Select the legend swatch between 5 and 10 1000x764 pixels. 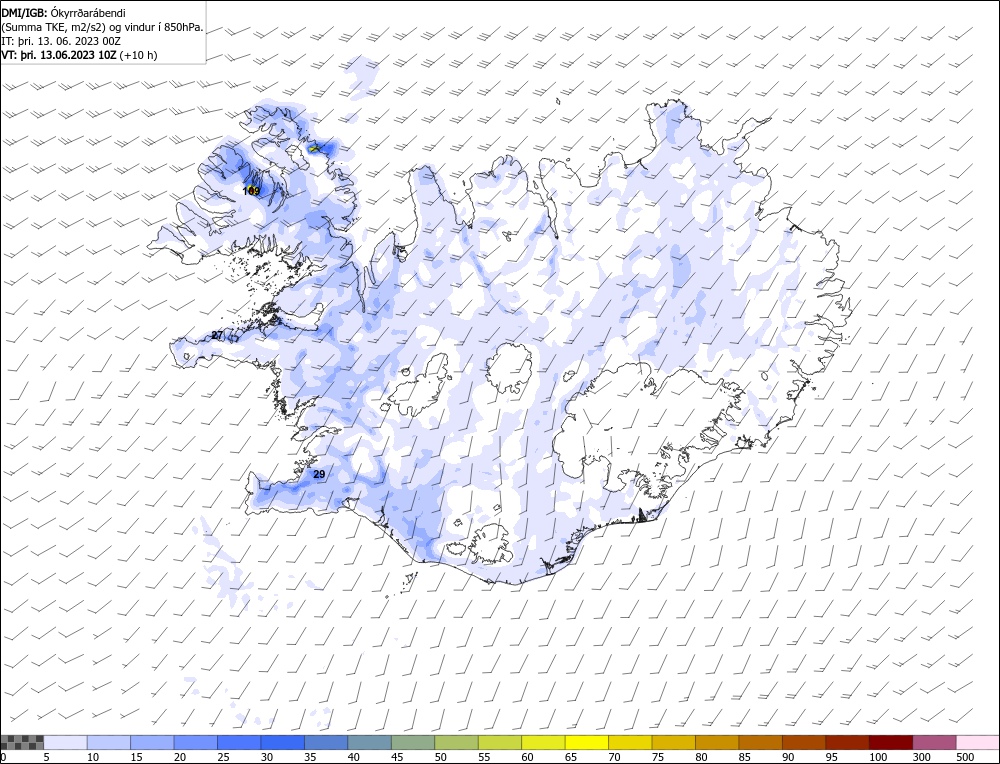(66, 742)
